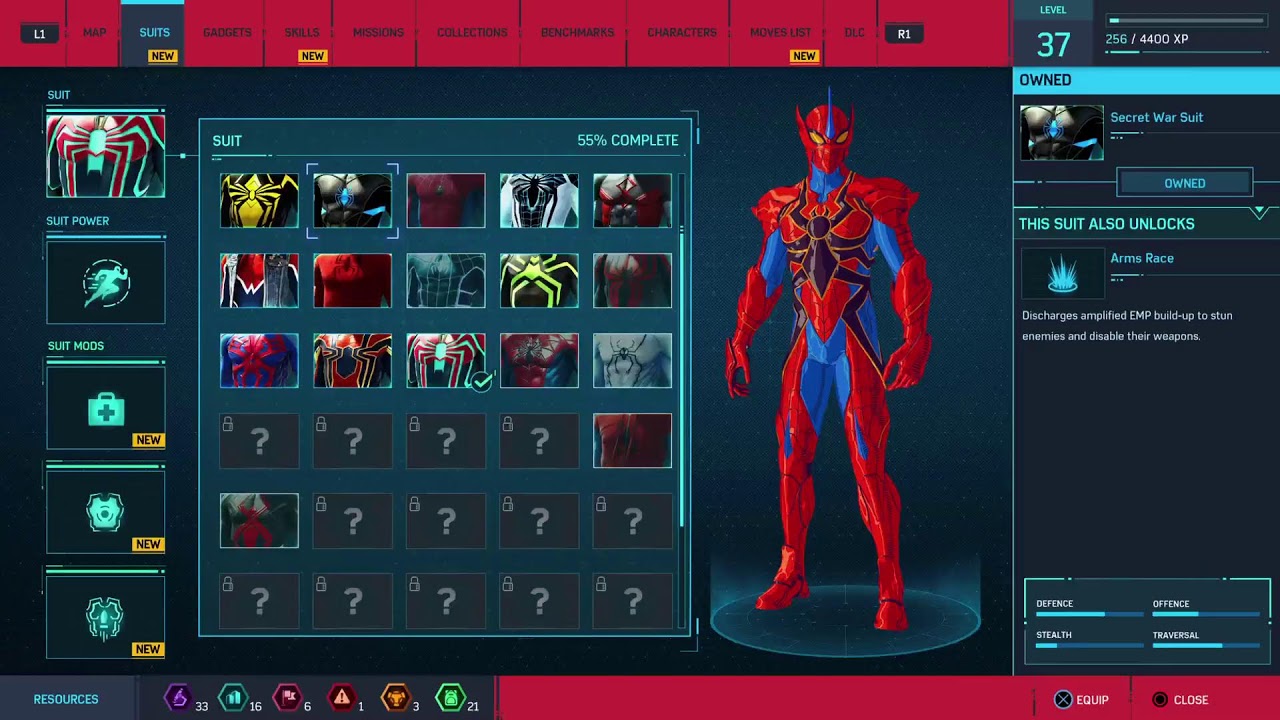This screenshot has width=1280, height=720.
Task: Select the bright red wrestler suit tile
Action: (x=352, y=280)
